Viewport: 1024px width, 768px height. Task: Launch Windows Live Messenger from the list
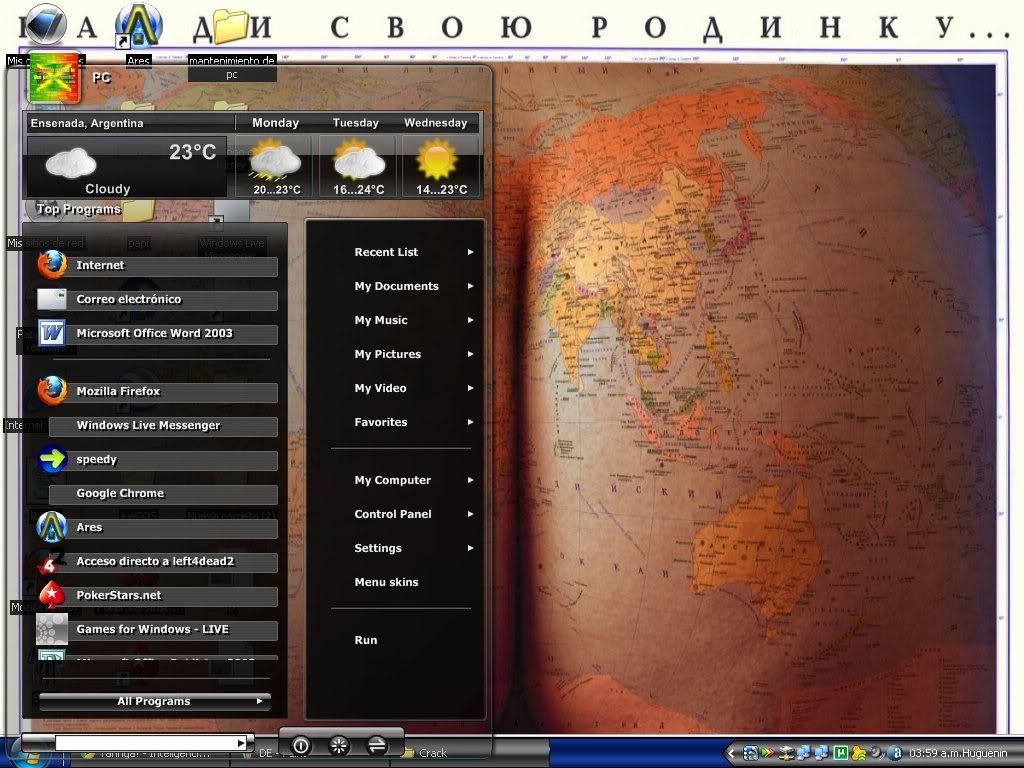(x=163, y=426)
